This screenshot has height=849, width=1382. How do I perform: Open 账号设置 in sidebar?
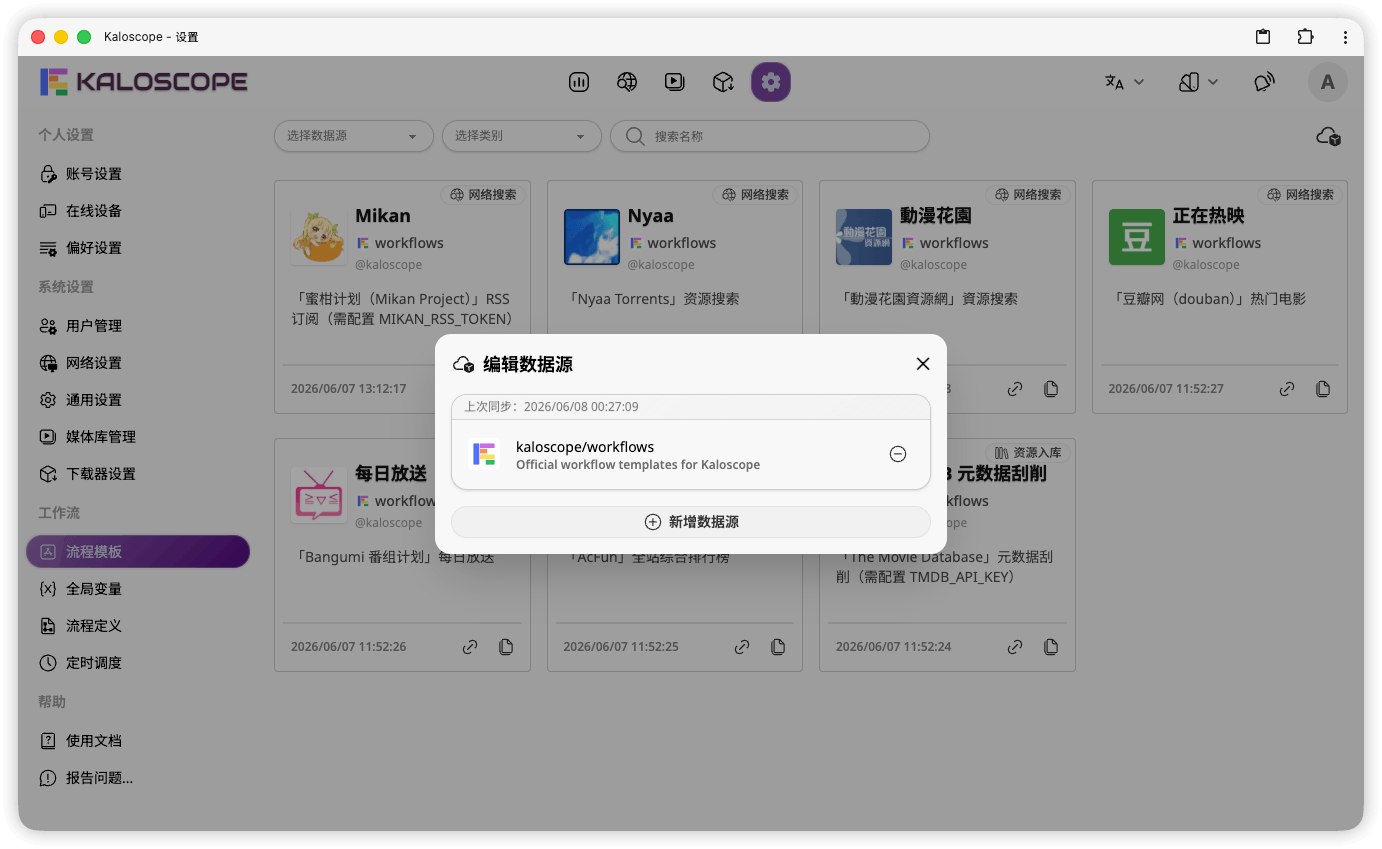138,174
